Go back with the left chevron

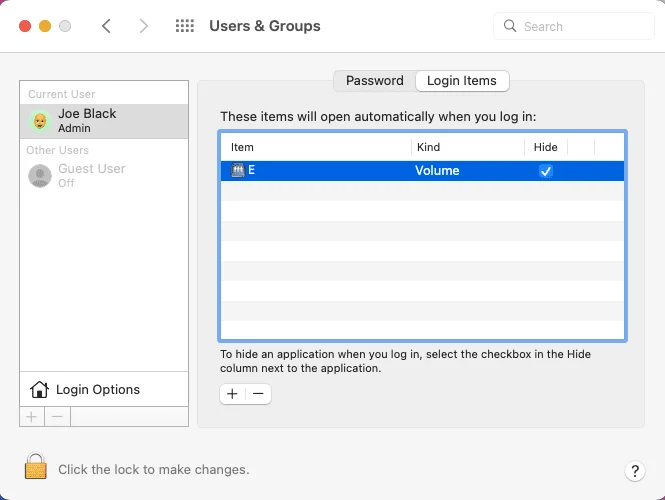pyautogui.click(x=107, y=26)
